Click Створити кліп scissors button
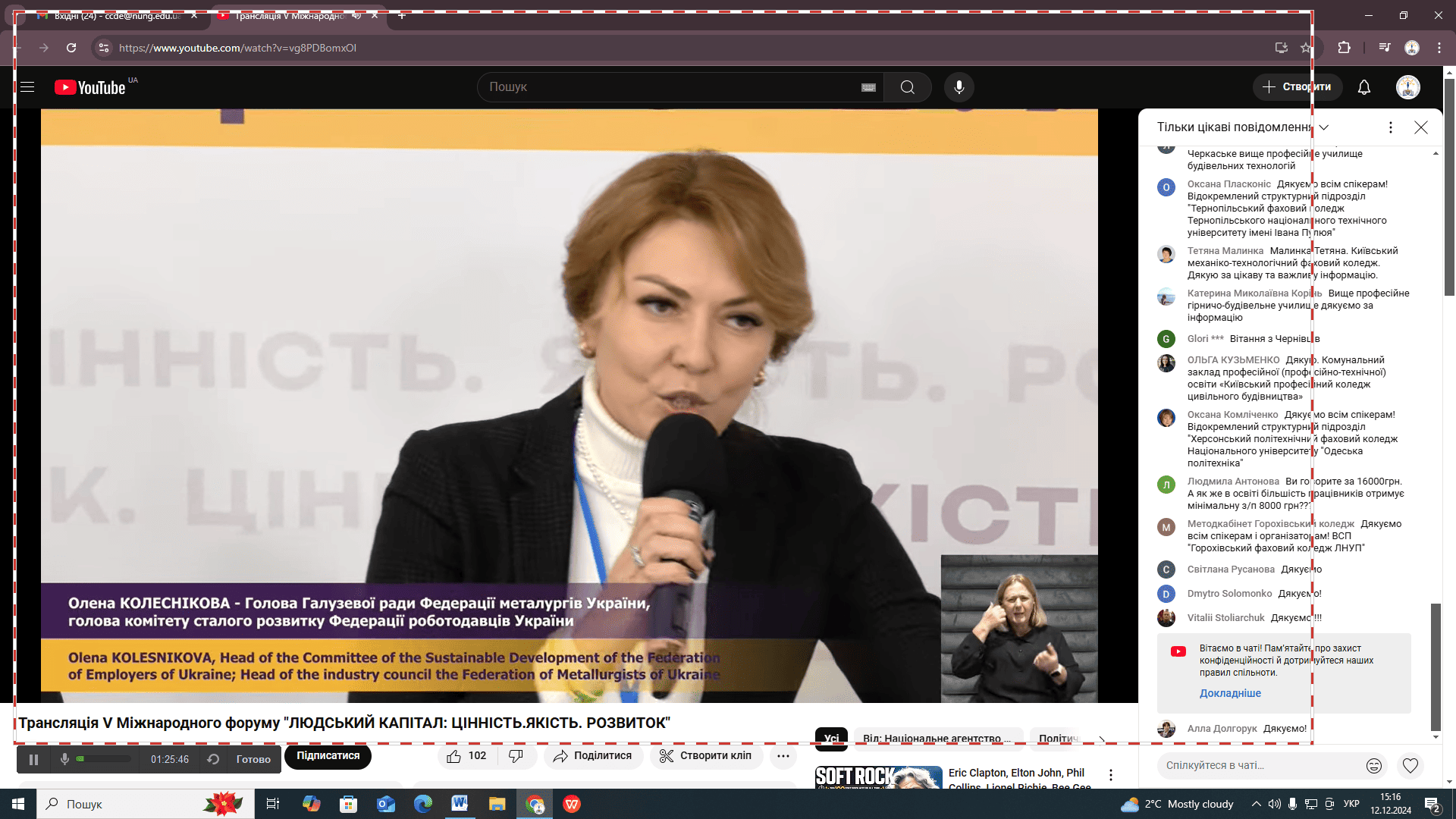This screenshot has height=819, width=1456. coord(705,756)
